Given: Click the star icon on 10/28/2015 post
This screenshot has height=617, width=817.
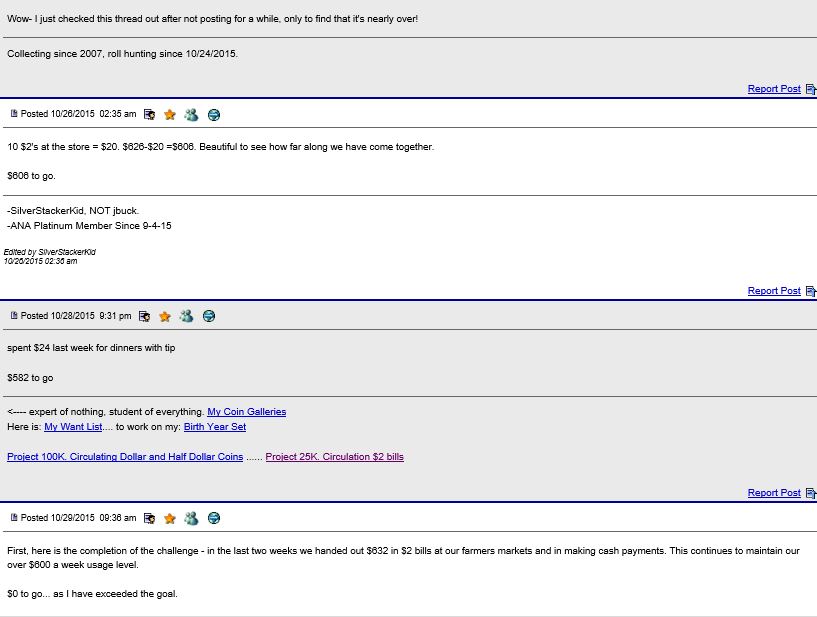Looking at the screenshot, I should [165, 316].
